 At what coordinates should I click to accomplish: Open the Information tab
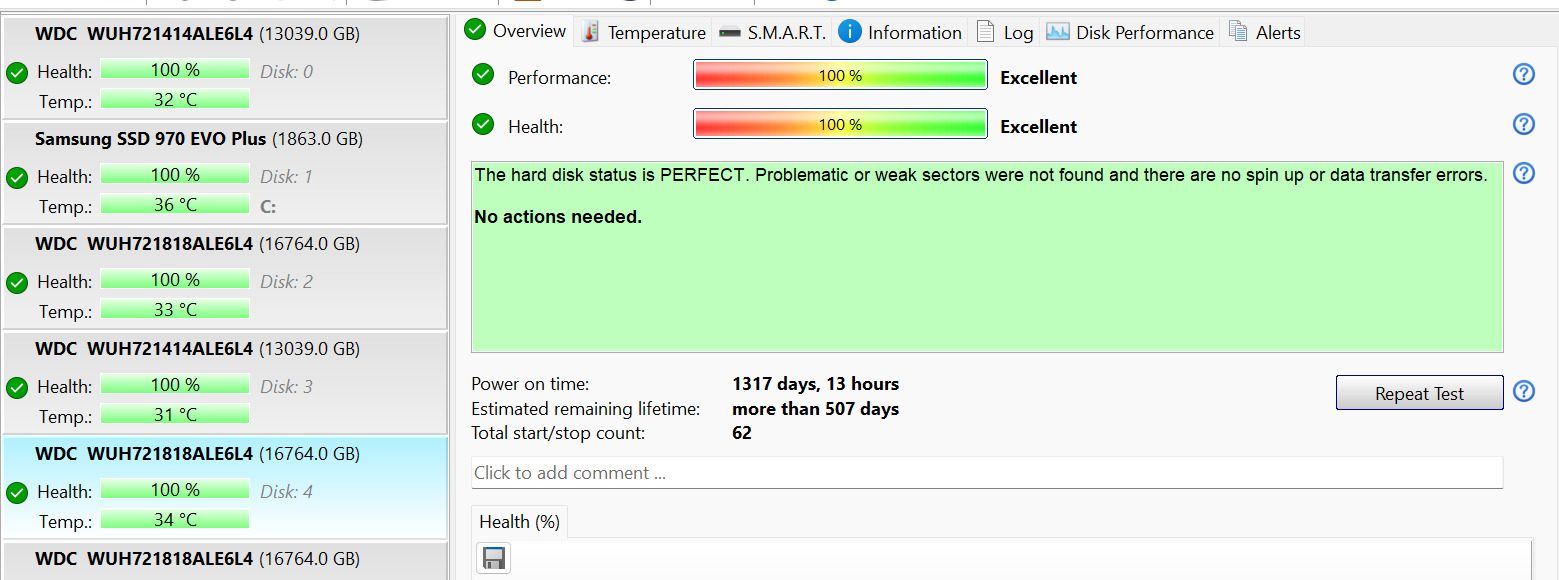[901, 32]
